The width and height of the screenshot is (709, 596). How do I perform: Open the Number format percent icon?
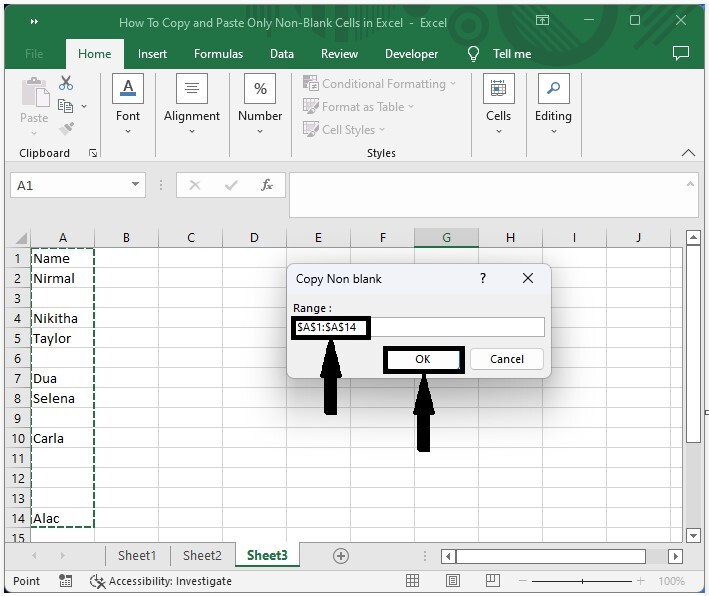click(x=260, y=89)
